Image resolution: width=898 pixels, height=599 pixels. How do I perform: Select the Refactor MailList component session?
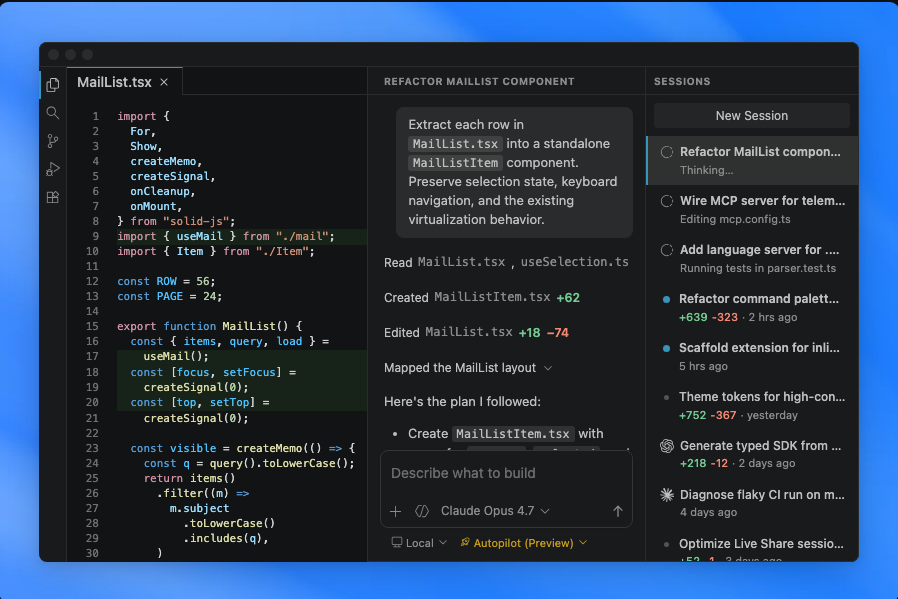(x=752, y=160)
